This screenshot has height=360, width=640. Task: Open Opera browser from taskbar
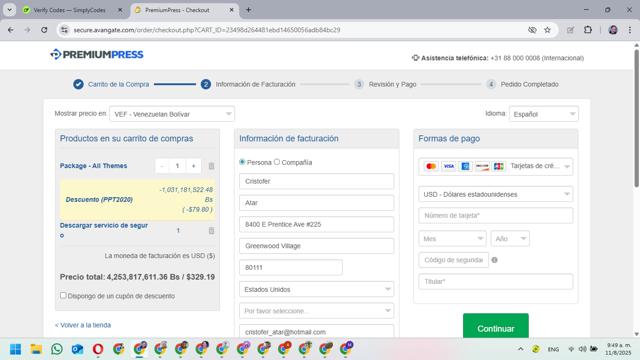pos(98,349)
